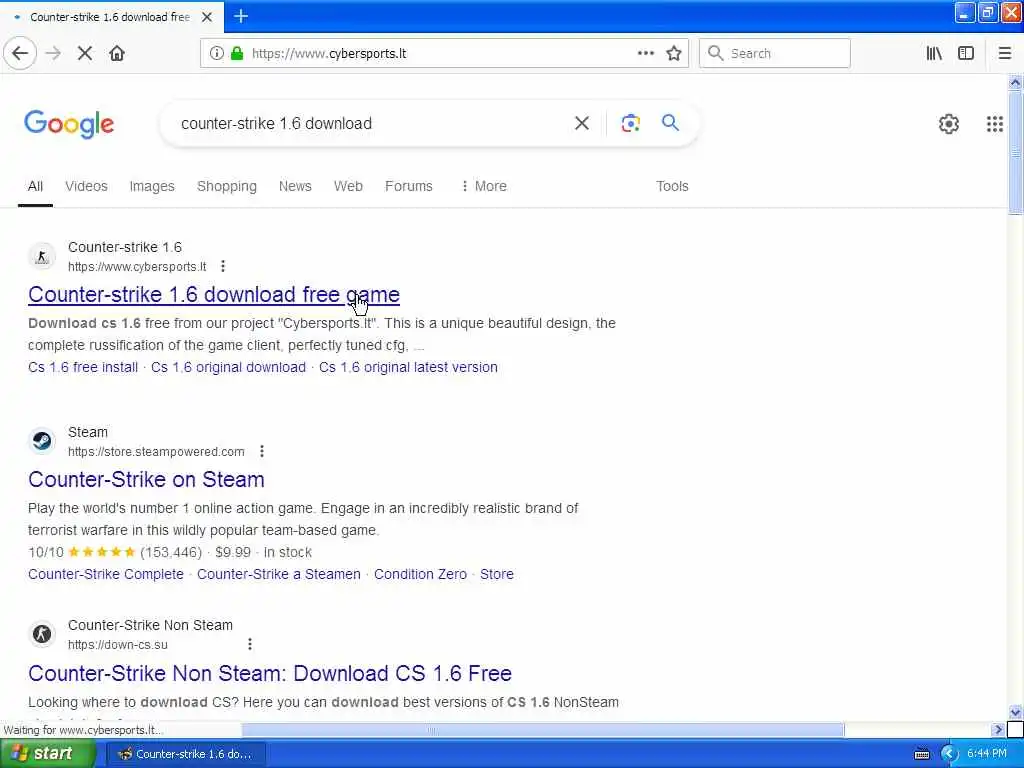
Task: Select the All results tab
Action: click(35, 186)
